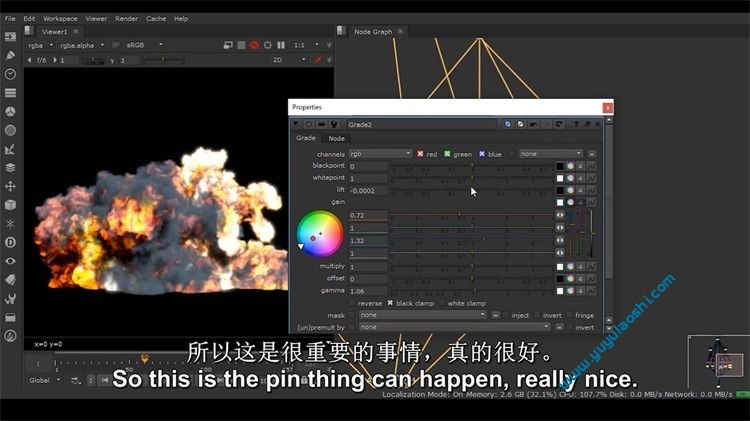The image size is (750, 421).
Task: Open the 3D nodes cube icon
Action: (x=10, y=205)
